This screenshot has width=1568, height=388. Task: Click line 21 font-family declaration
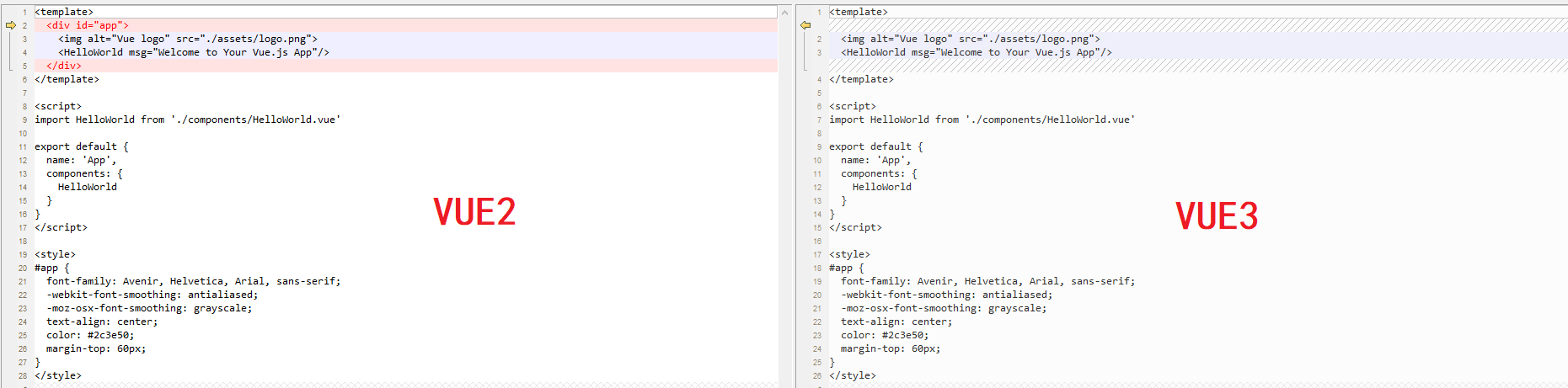coord(194,281)
